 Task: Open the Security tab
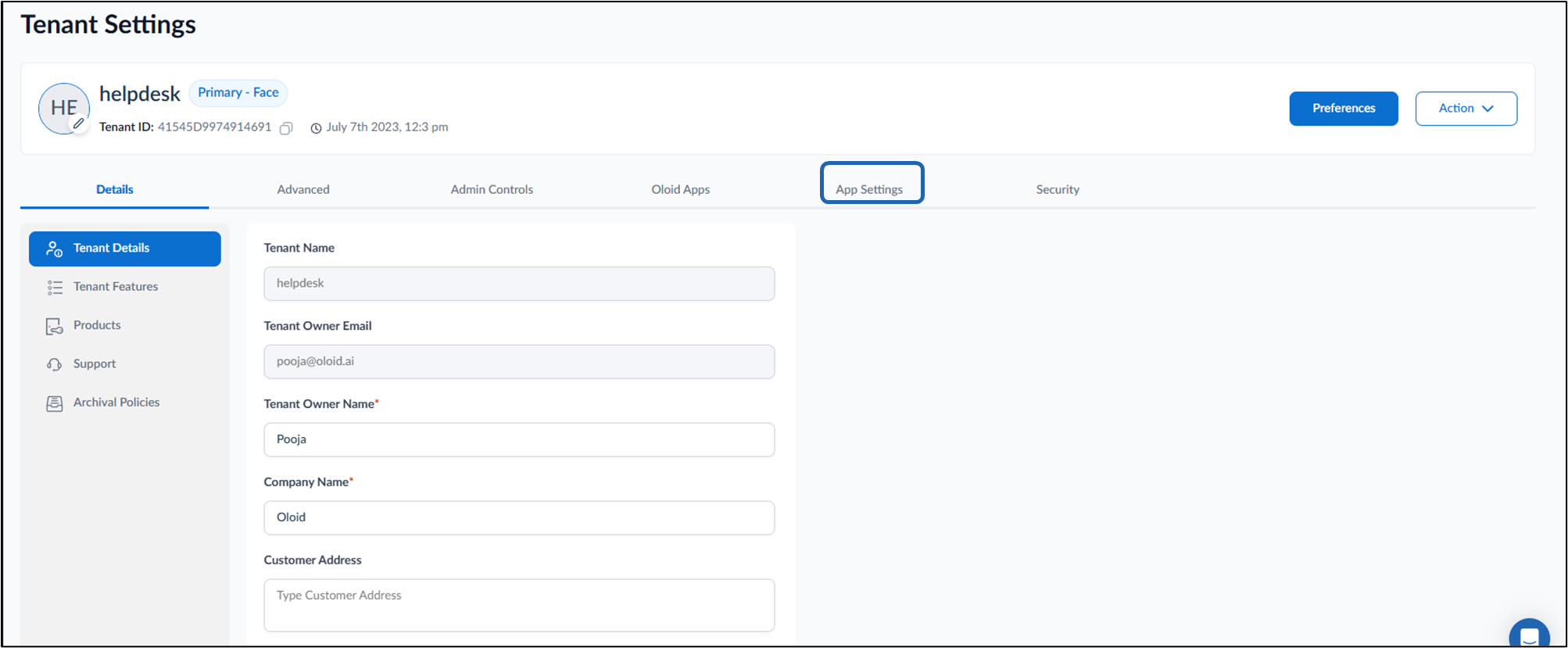click(1058, 189)
